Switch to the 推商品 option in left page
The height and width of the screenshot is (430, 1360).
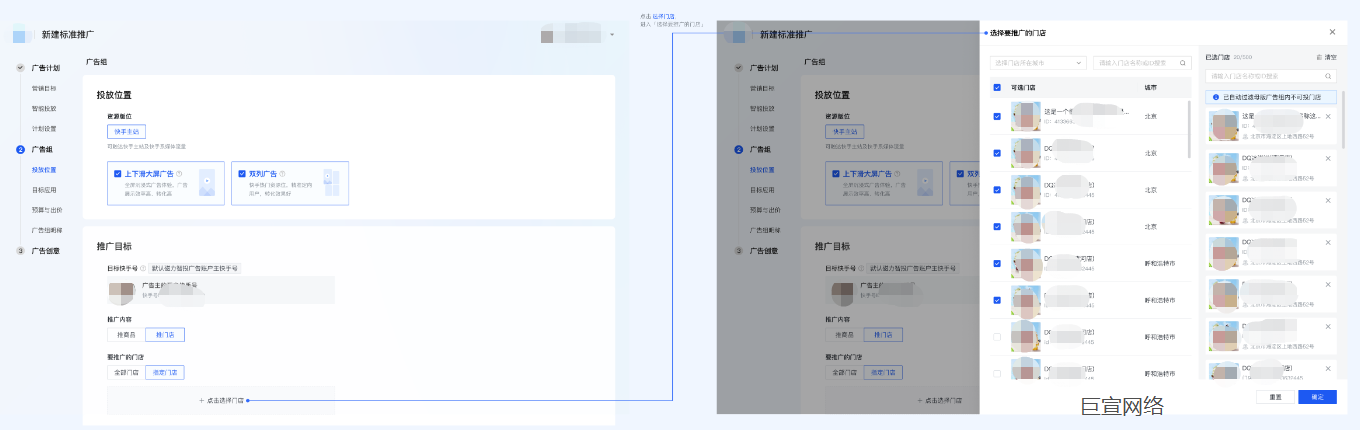(126, 334)
